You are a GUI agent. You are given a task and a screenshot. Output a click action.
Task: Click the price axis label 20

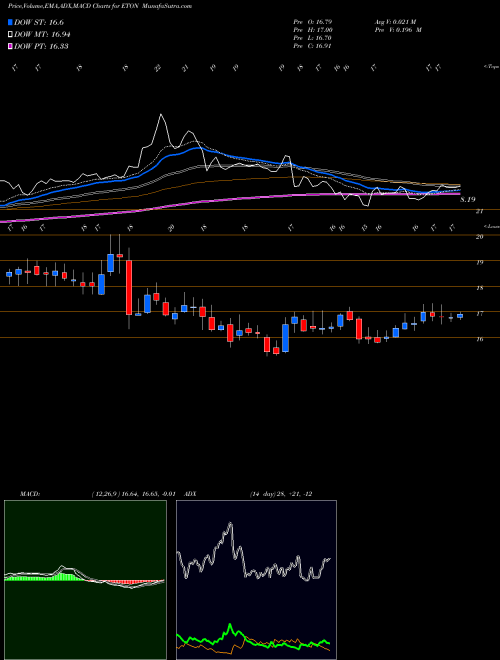479,237
